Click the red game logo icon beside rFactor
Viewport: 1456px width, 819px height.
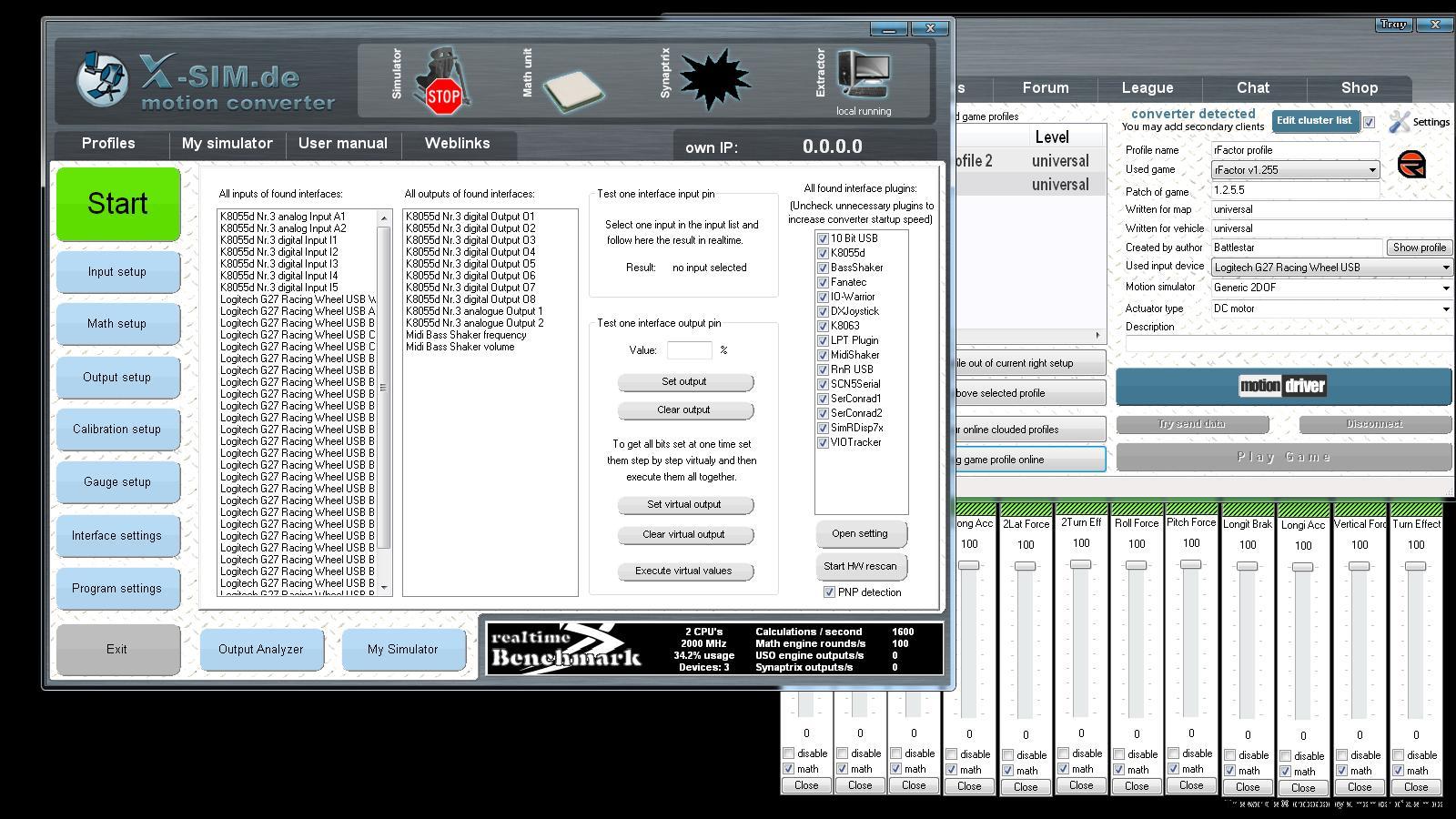[x=1411, y=165]
